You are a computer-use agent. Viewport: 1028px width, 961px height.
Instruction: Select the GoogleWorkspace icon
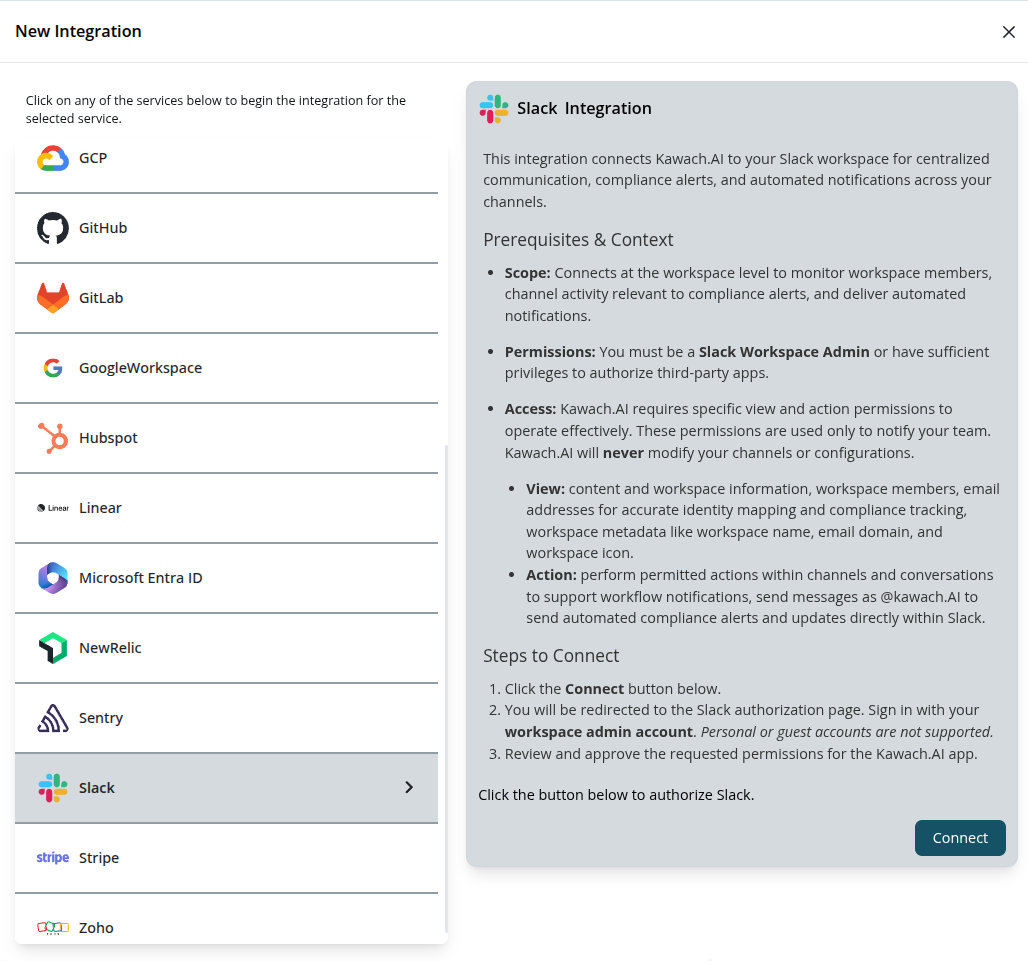click(52, 367)
